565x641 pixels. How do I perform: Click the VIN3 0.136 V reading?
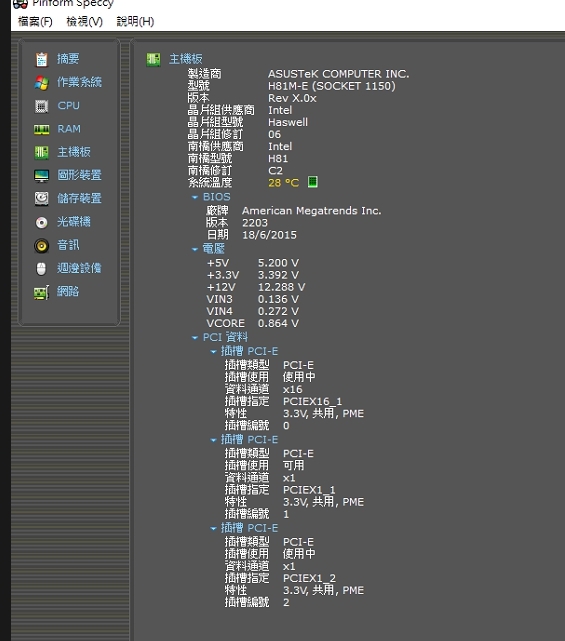278,299
